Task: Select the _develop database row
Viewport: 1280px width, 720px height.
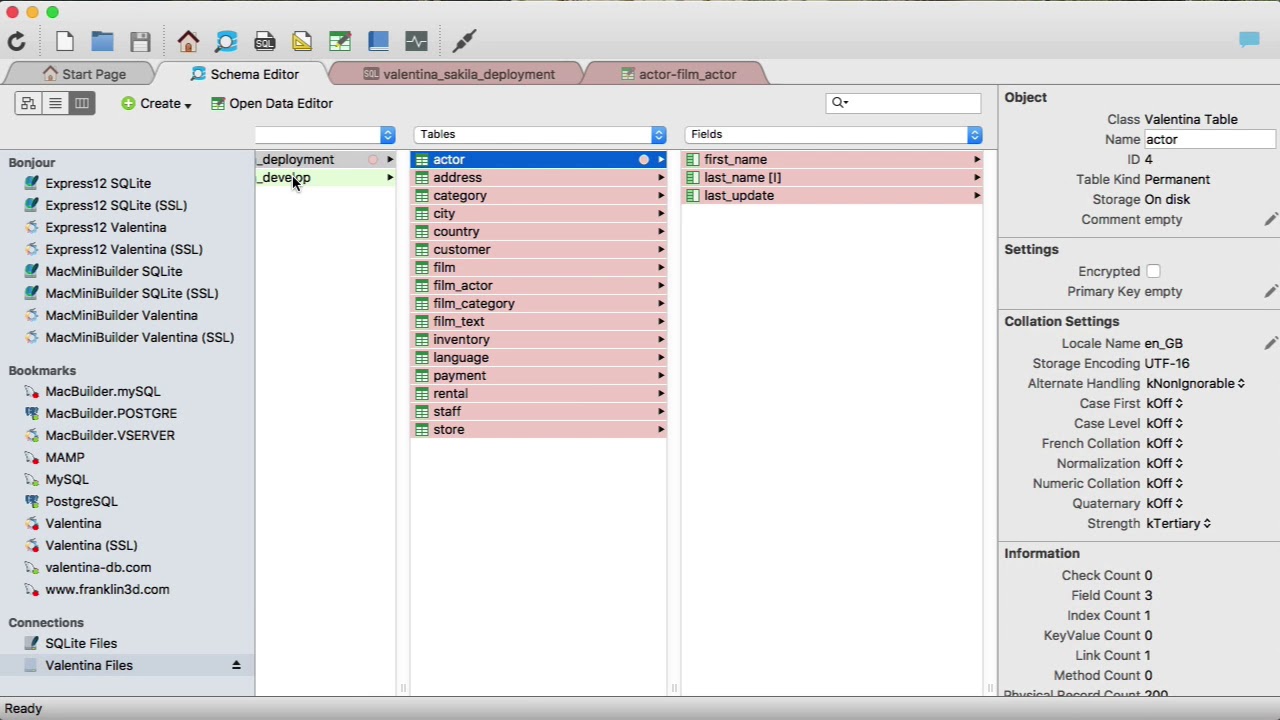Action: (326, 177)
